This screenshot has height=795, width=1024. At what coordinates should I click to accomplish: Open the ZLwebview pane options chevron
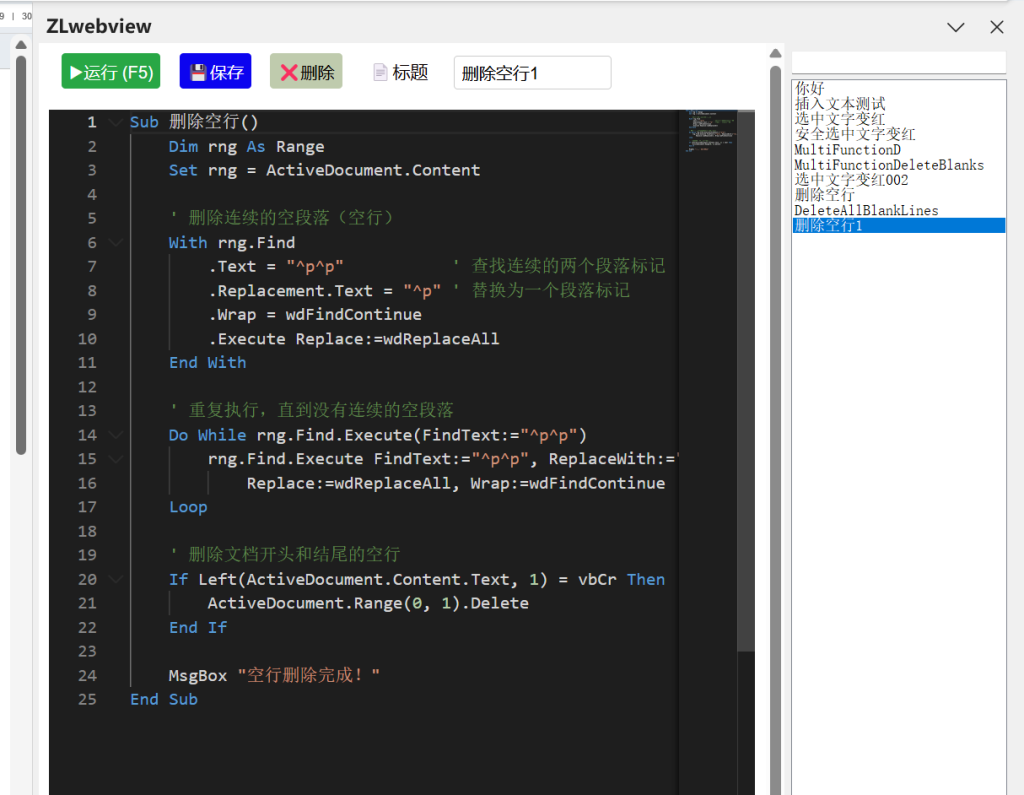(956, 27)
